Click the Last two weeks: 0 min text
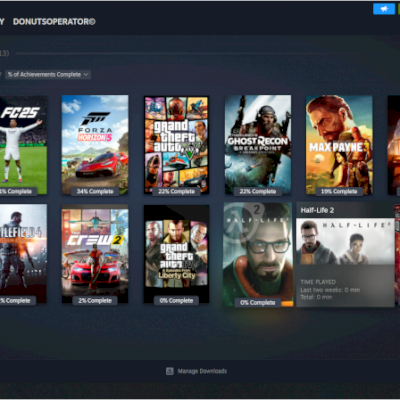 [330, 290]
